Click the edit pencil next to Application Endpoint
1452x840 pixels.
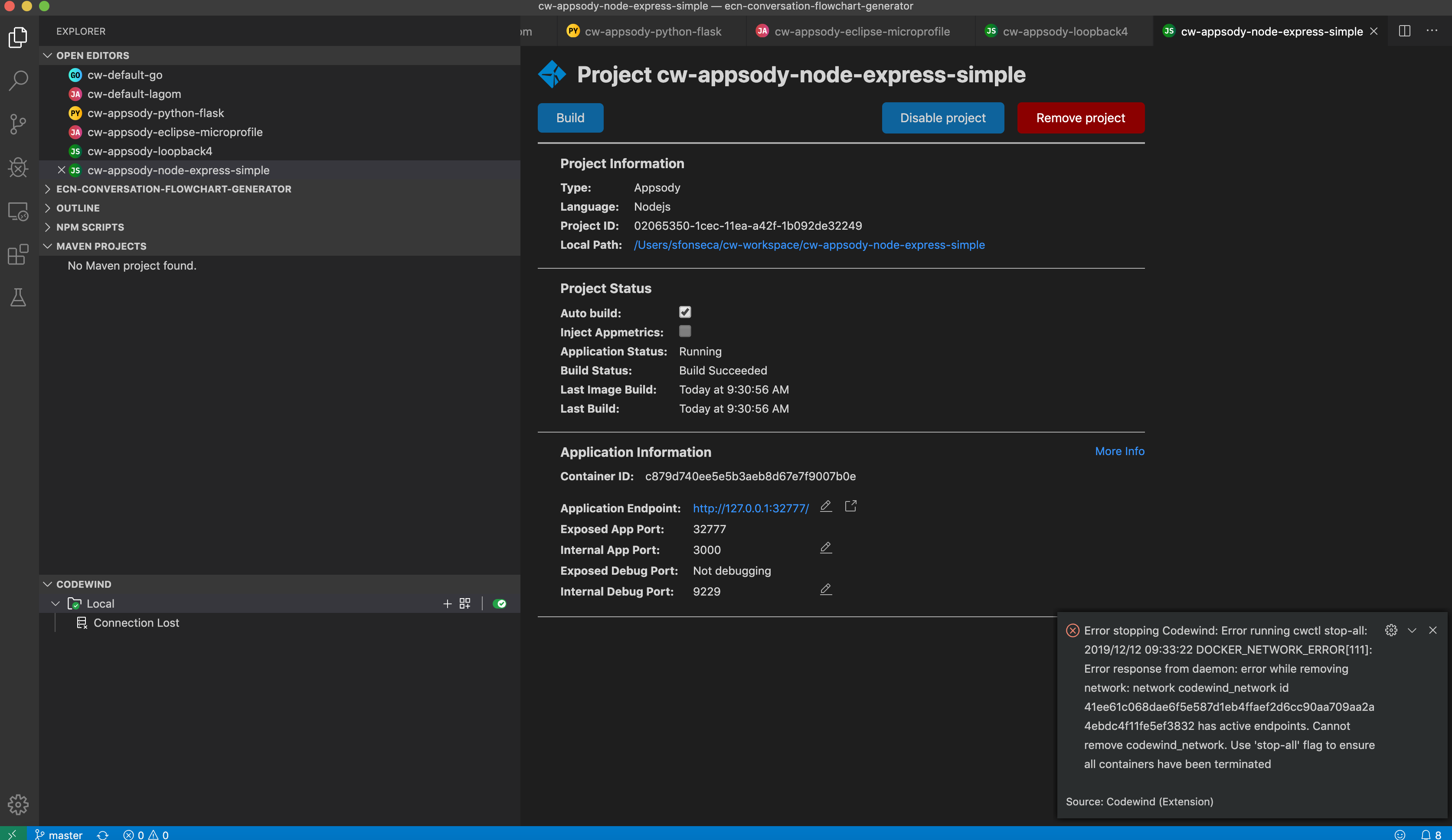click(x=826, y=507)
